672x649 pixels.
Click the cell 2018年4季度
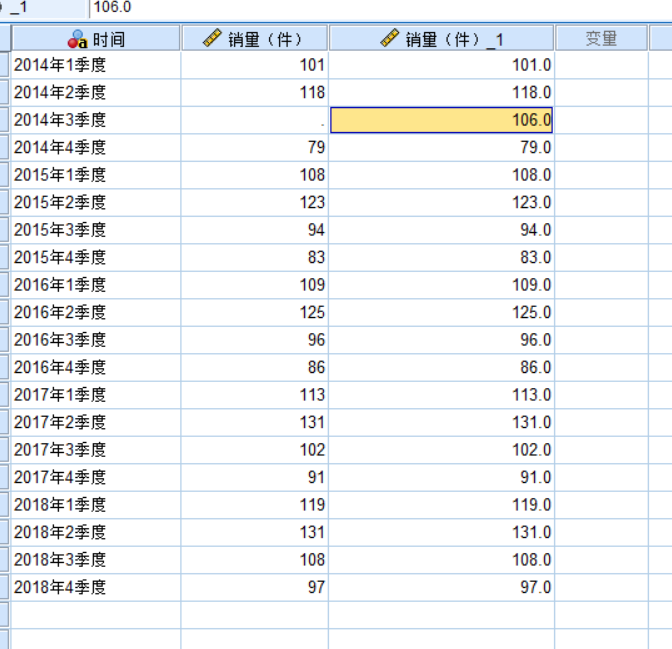click(96, 587)
